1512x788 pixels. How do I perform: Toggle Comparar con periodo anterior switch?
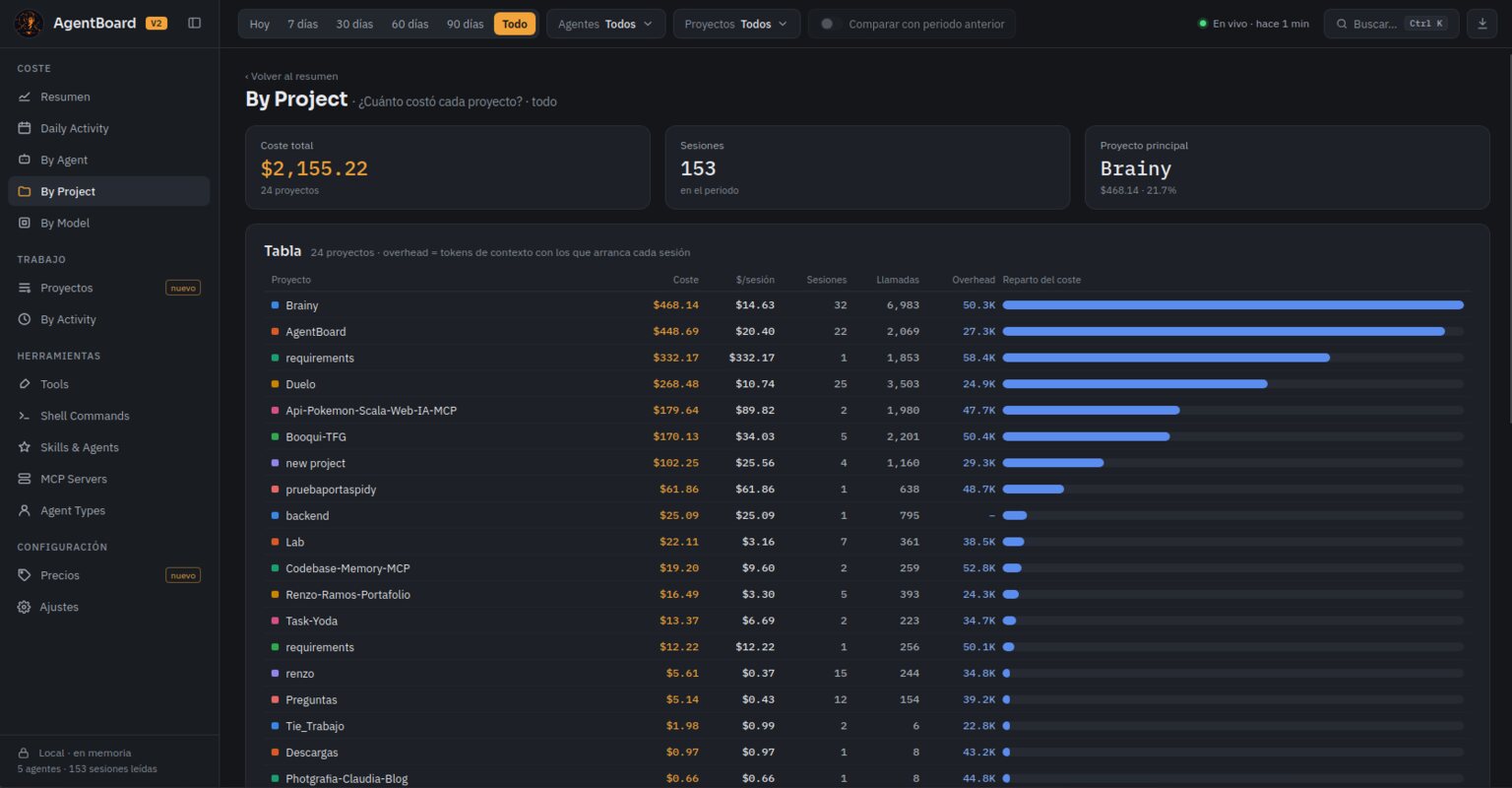click(830, 24)
